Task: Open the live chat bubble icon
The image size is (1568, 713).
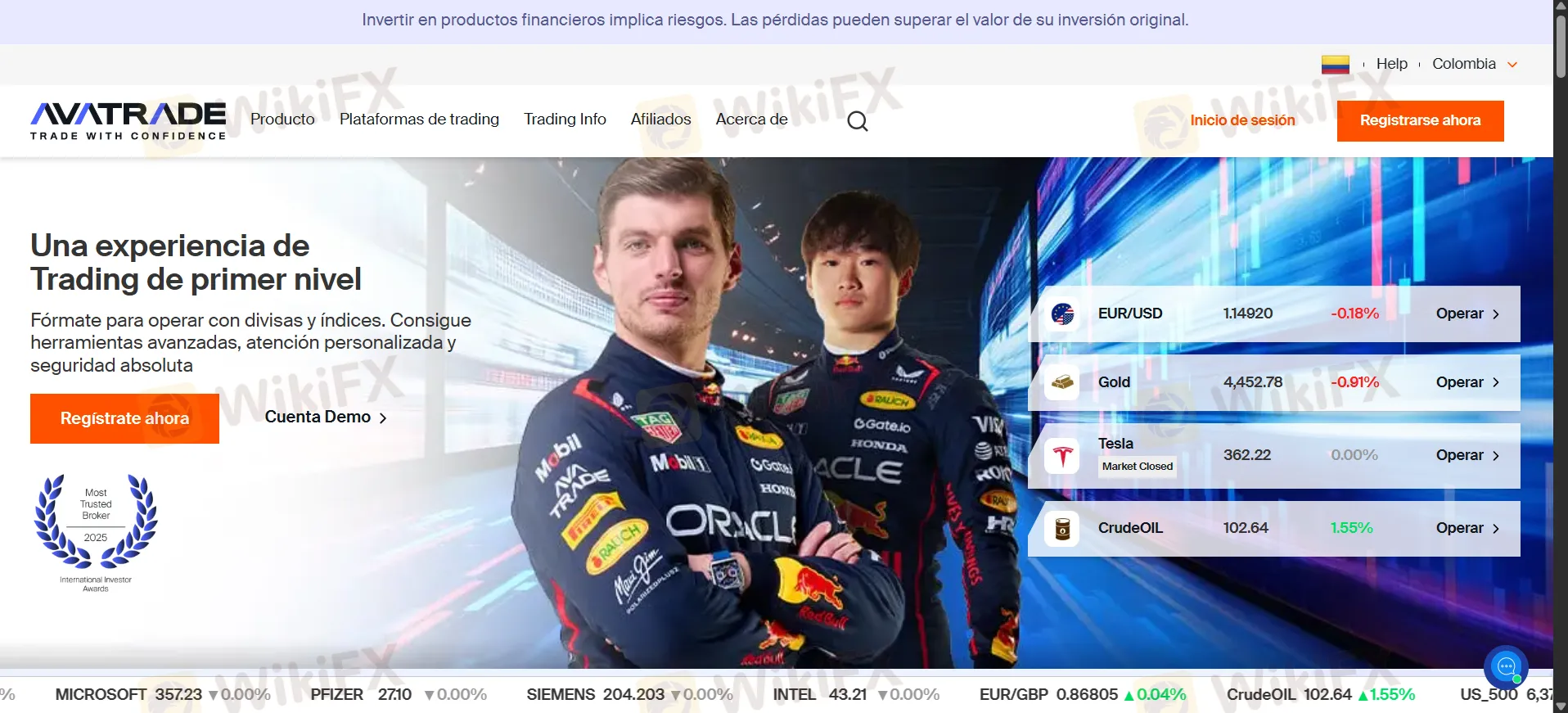Action: pyautogui.click(x=1506, y=667)
